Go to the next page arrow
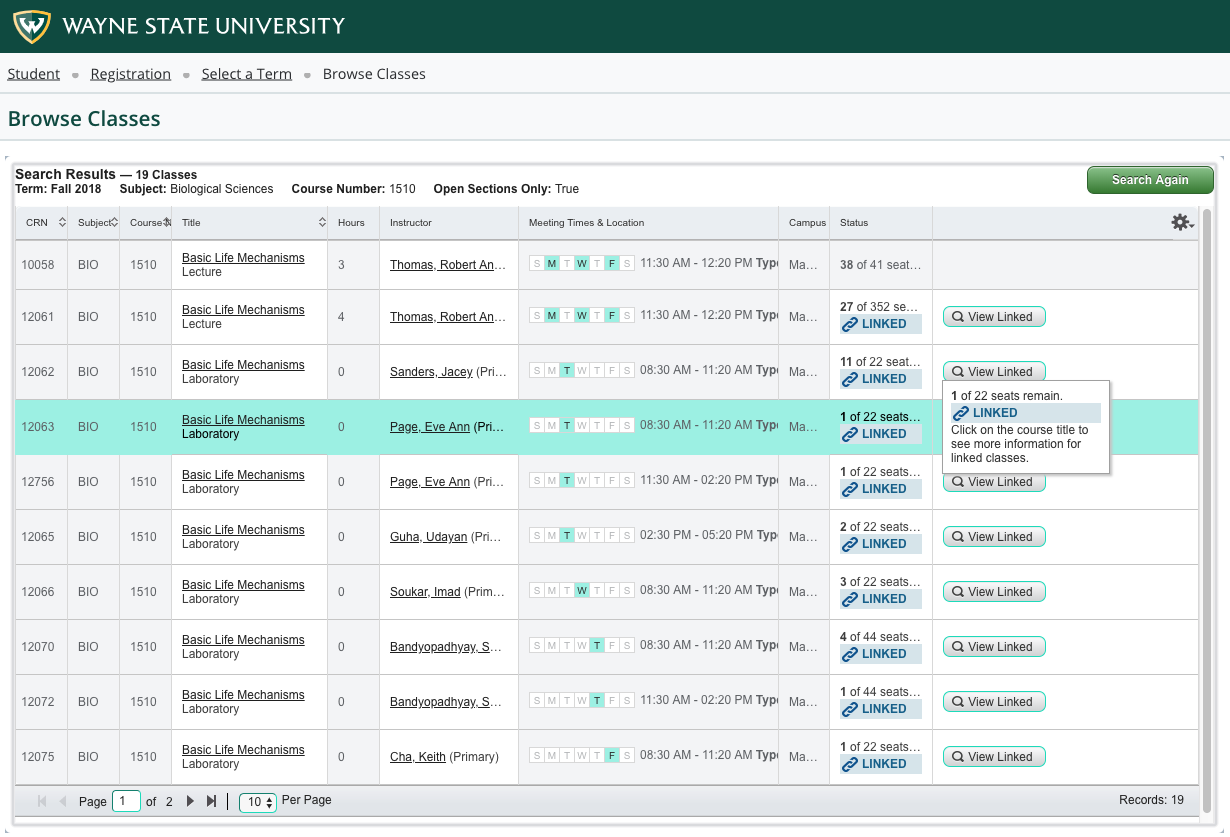The image size is (1230, 837). coord(190,801)
